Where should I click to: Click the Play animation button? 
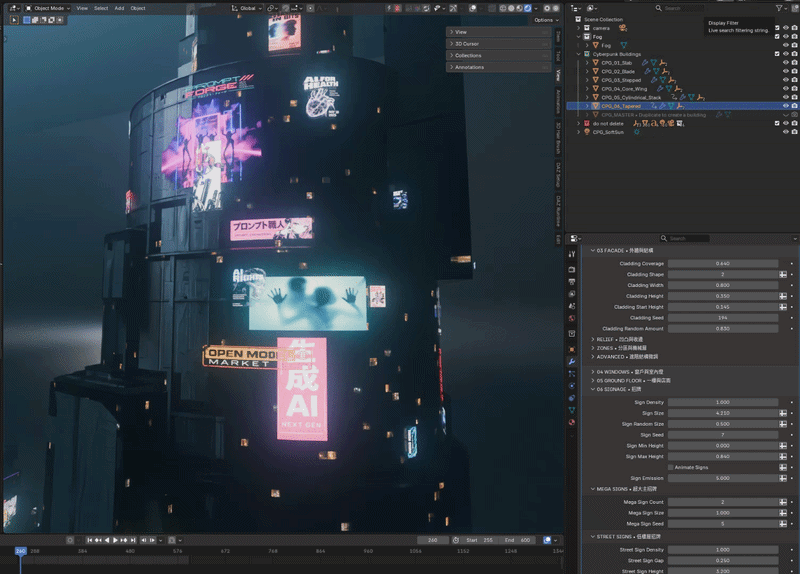[x=115, y=540]
